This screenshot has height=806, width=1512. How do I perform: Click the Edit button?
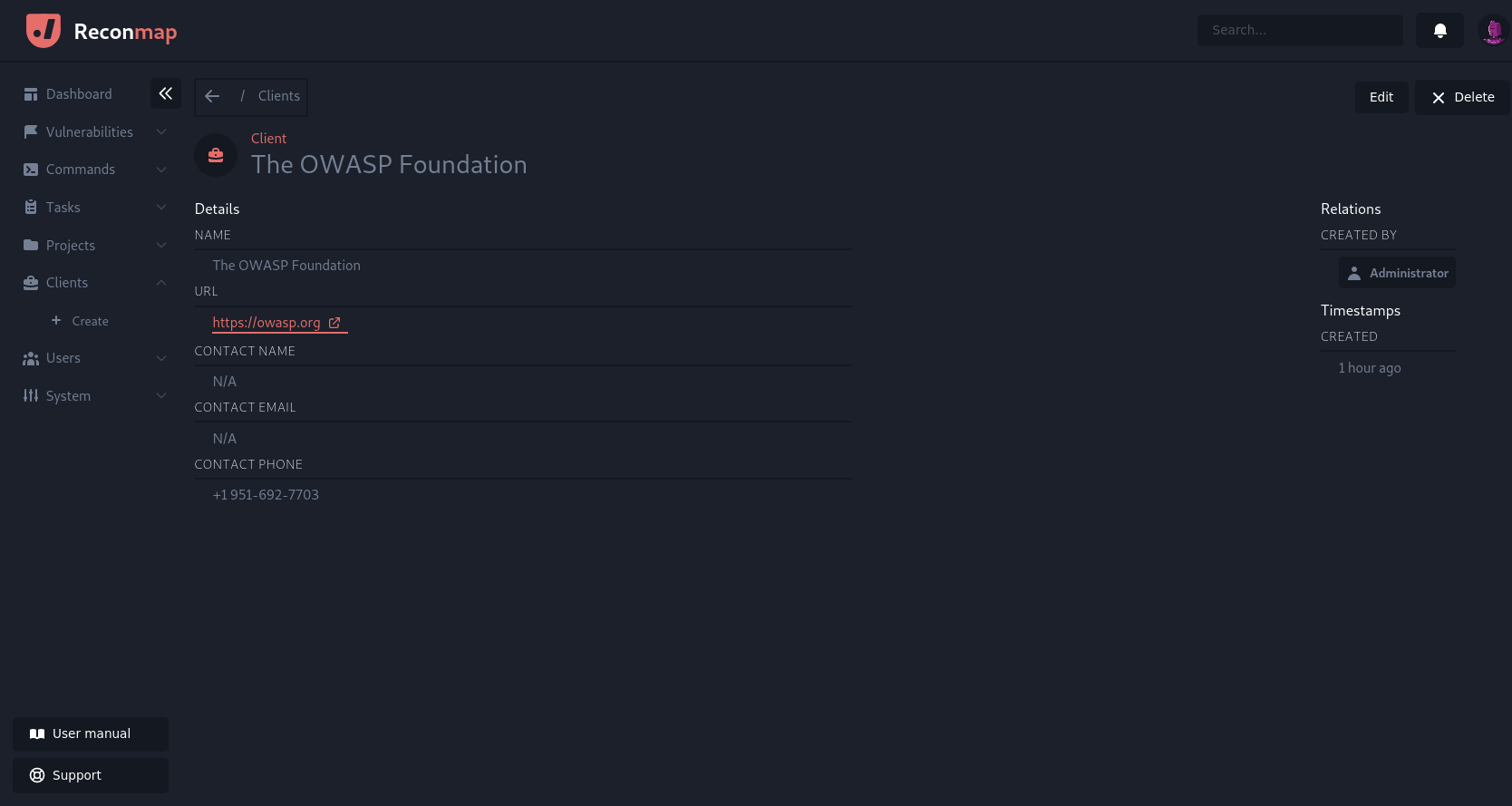[x=1381, y=97]
